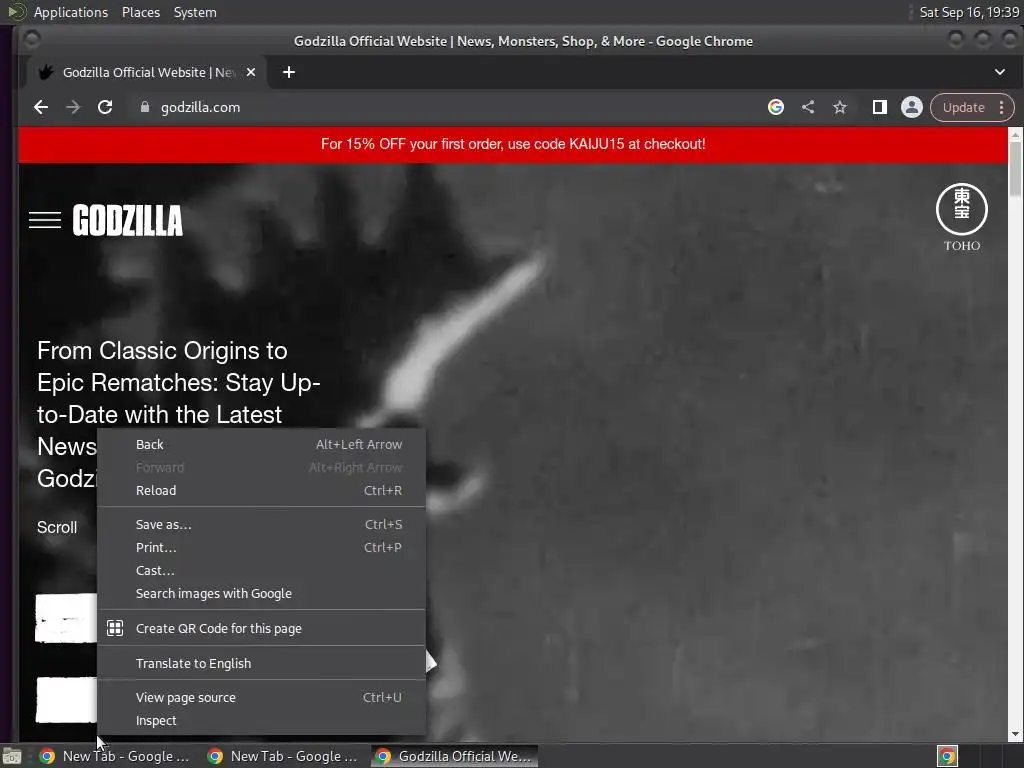The width and height of the screenshot is (1024, 768).
Task: Open the Chrome profile avatar
Action: click(912, 107)
